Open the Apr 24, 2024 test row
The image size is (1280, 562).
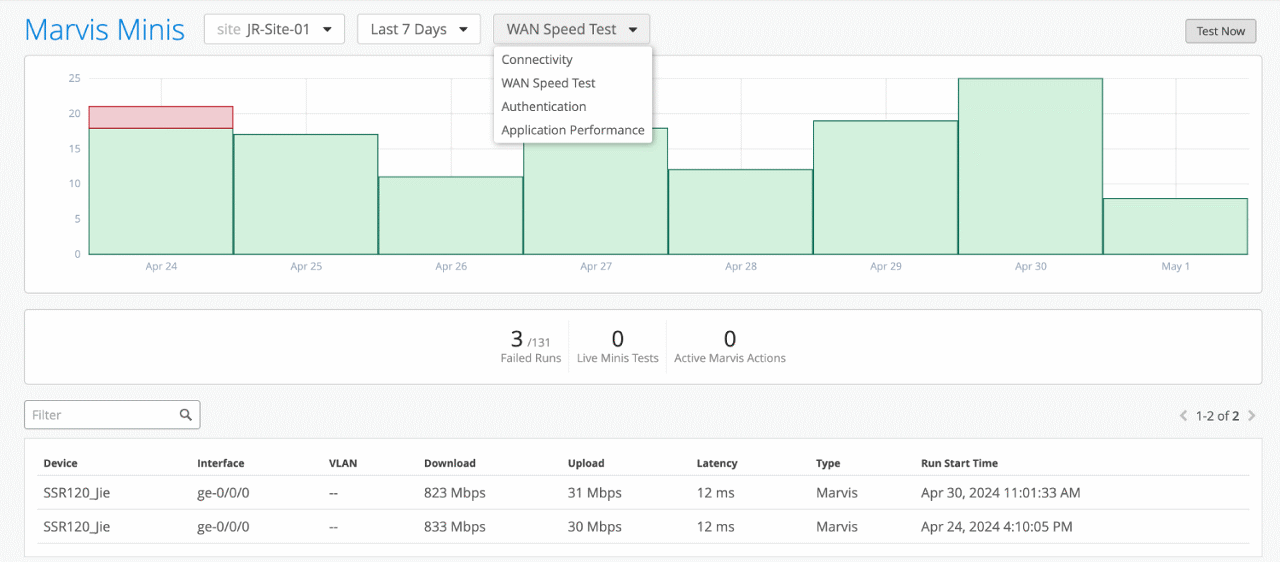[x=640, y=527]
